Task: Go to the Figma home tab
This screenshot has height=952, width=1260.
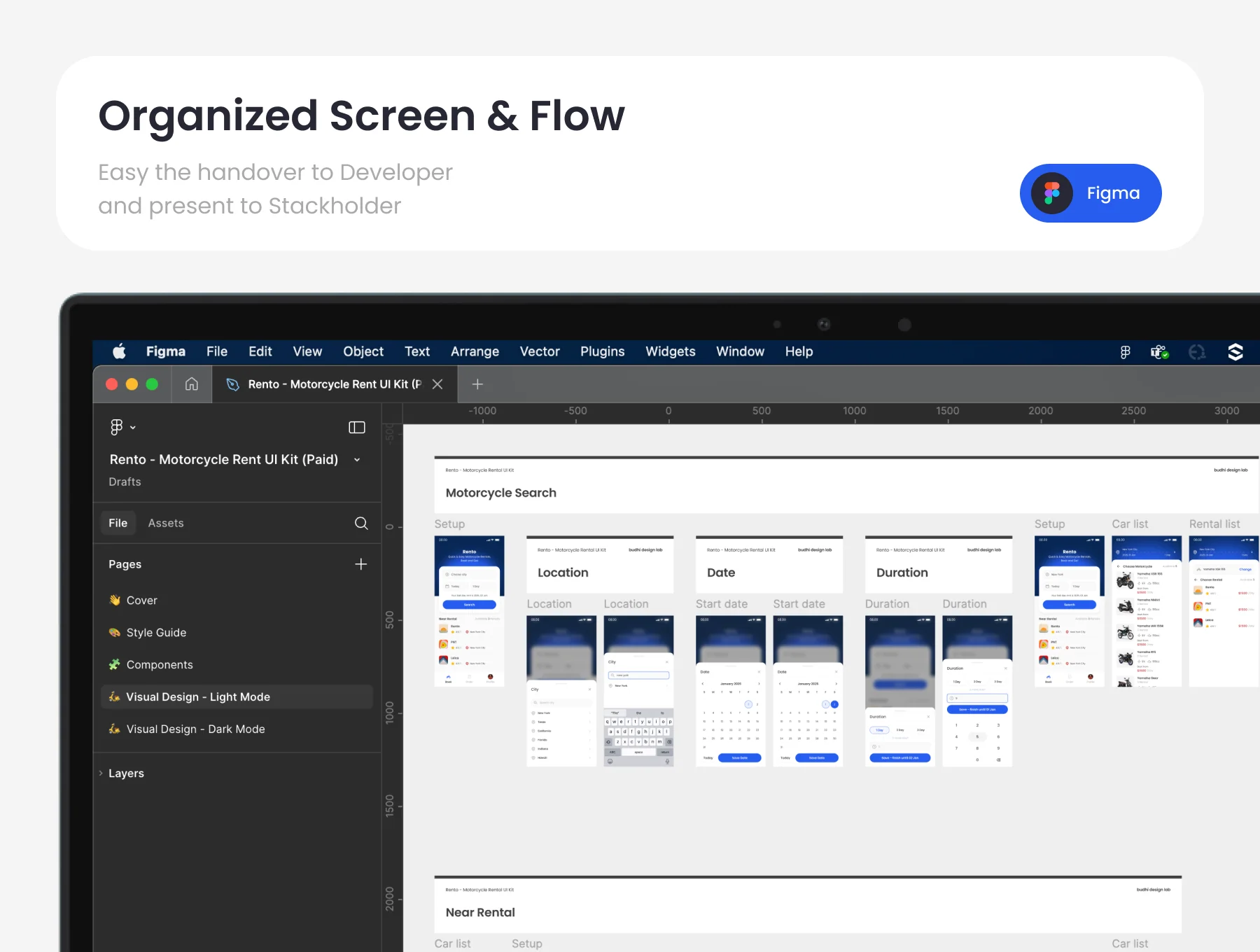Action: [x=192, y=384]
